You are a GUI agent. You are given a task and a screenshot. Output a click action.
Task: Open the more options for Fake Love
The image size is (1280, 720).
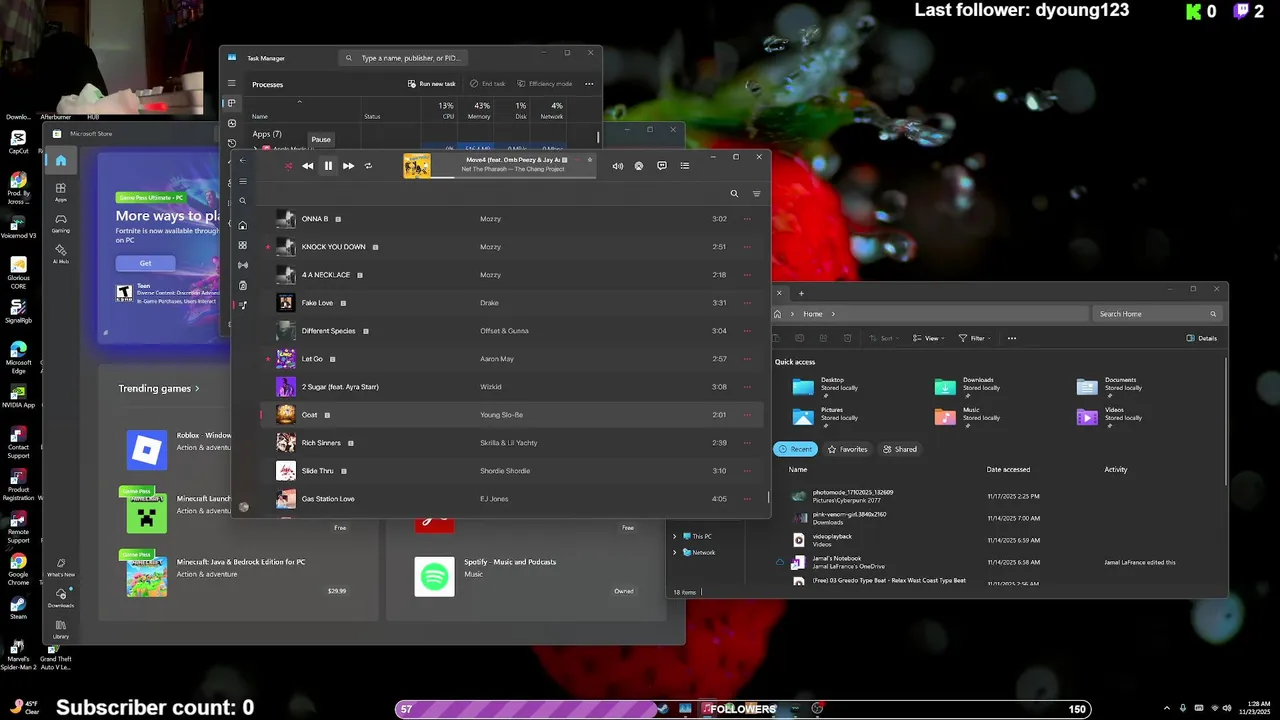click(747, 303)
